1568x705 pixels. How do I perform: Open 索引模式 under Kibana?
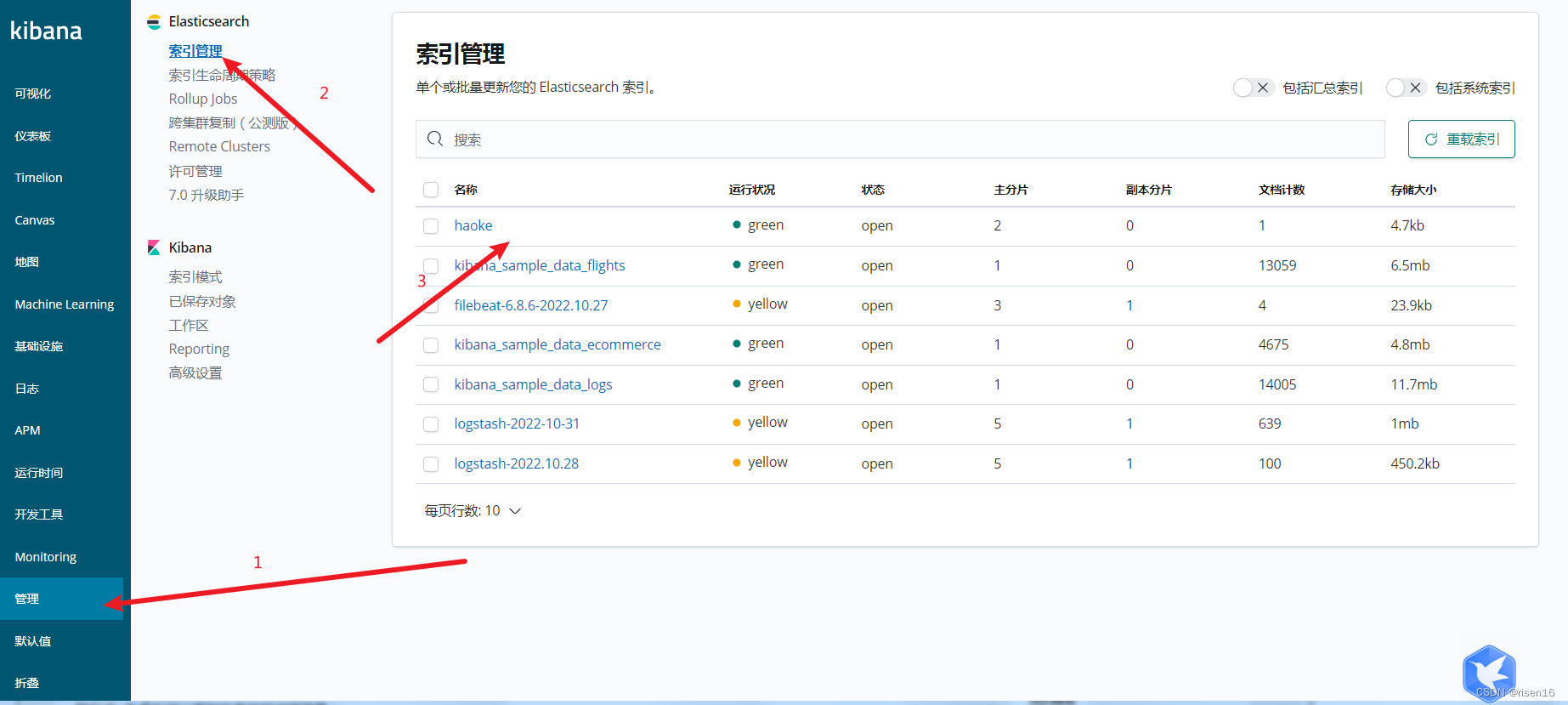(x=195, y=277)
